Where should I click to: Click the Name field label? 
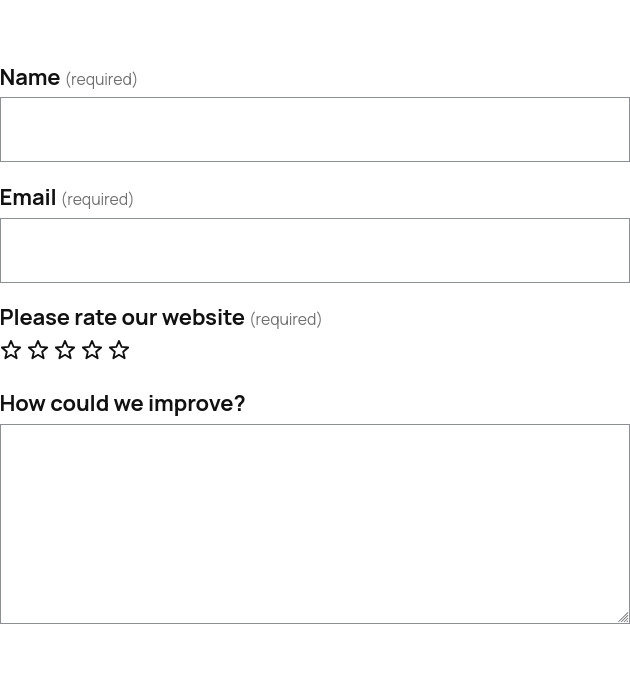[x=30, y=77]
